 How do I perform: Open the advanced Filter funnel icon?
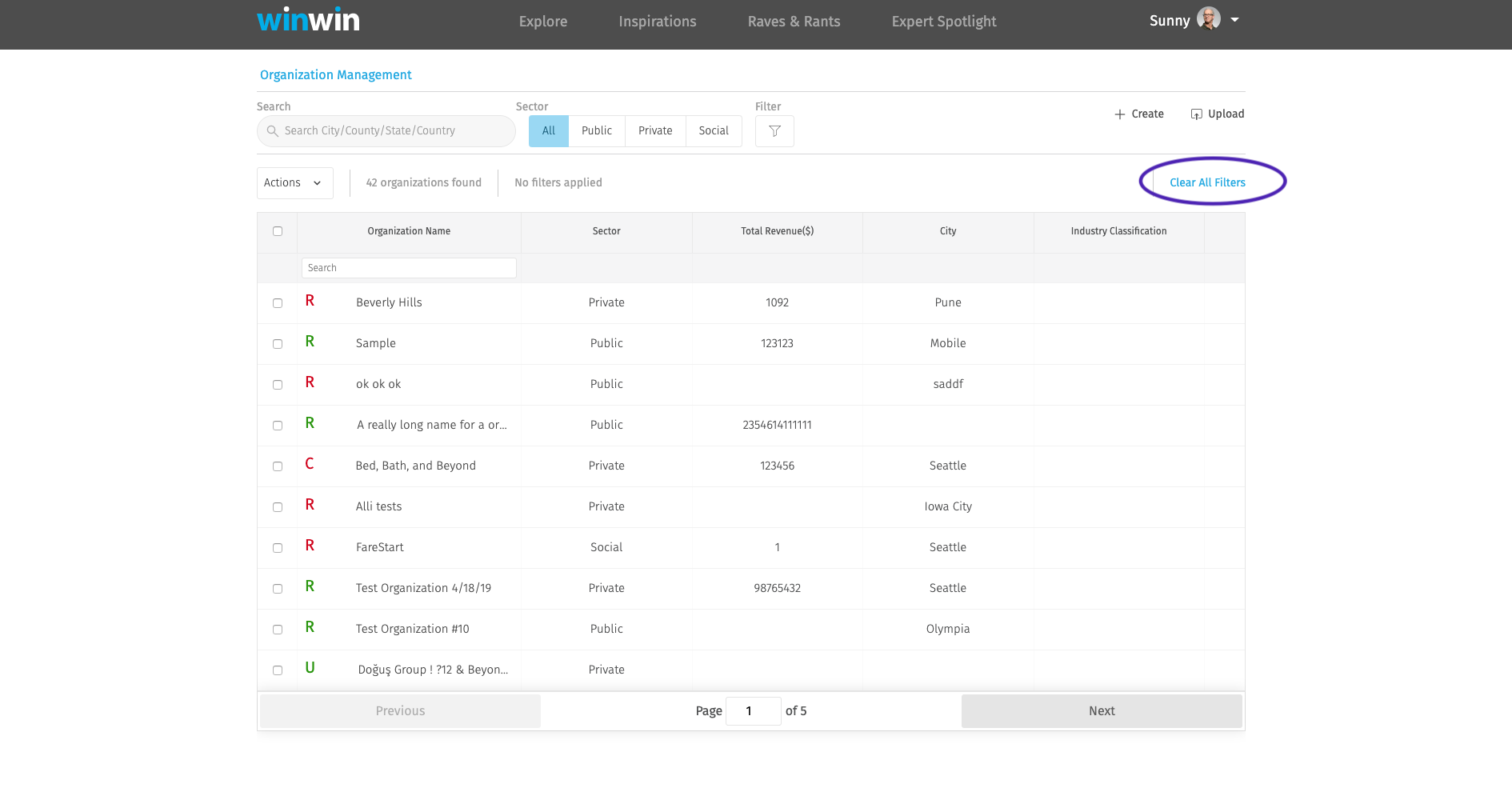coord(774,130)
